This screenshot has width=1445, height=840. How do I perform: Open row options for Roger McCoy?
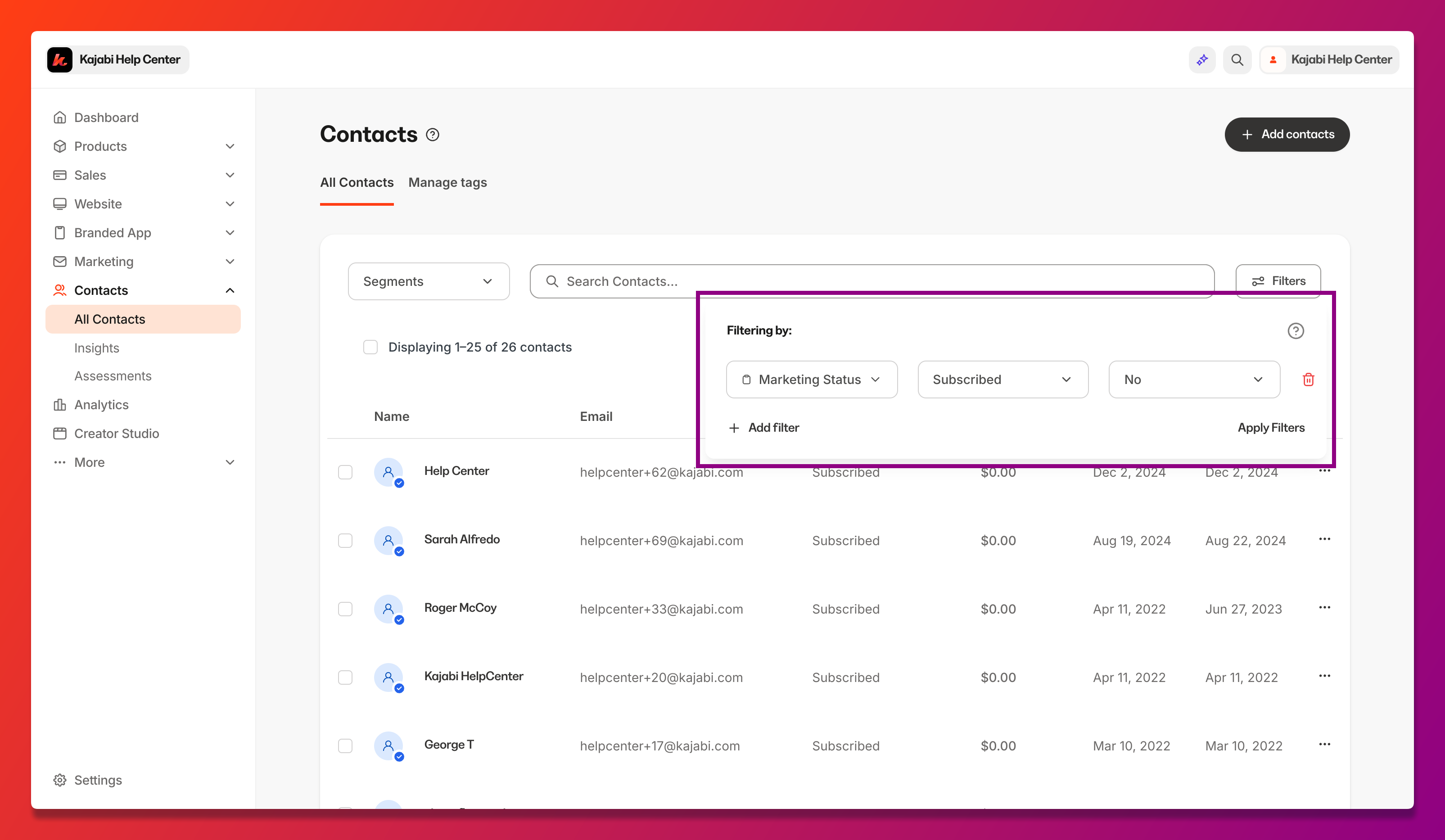tap(1324, 608)
